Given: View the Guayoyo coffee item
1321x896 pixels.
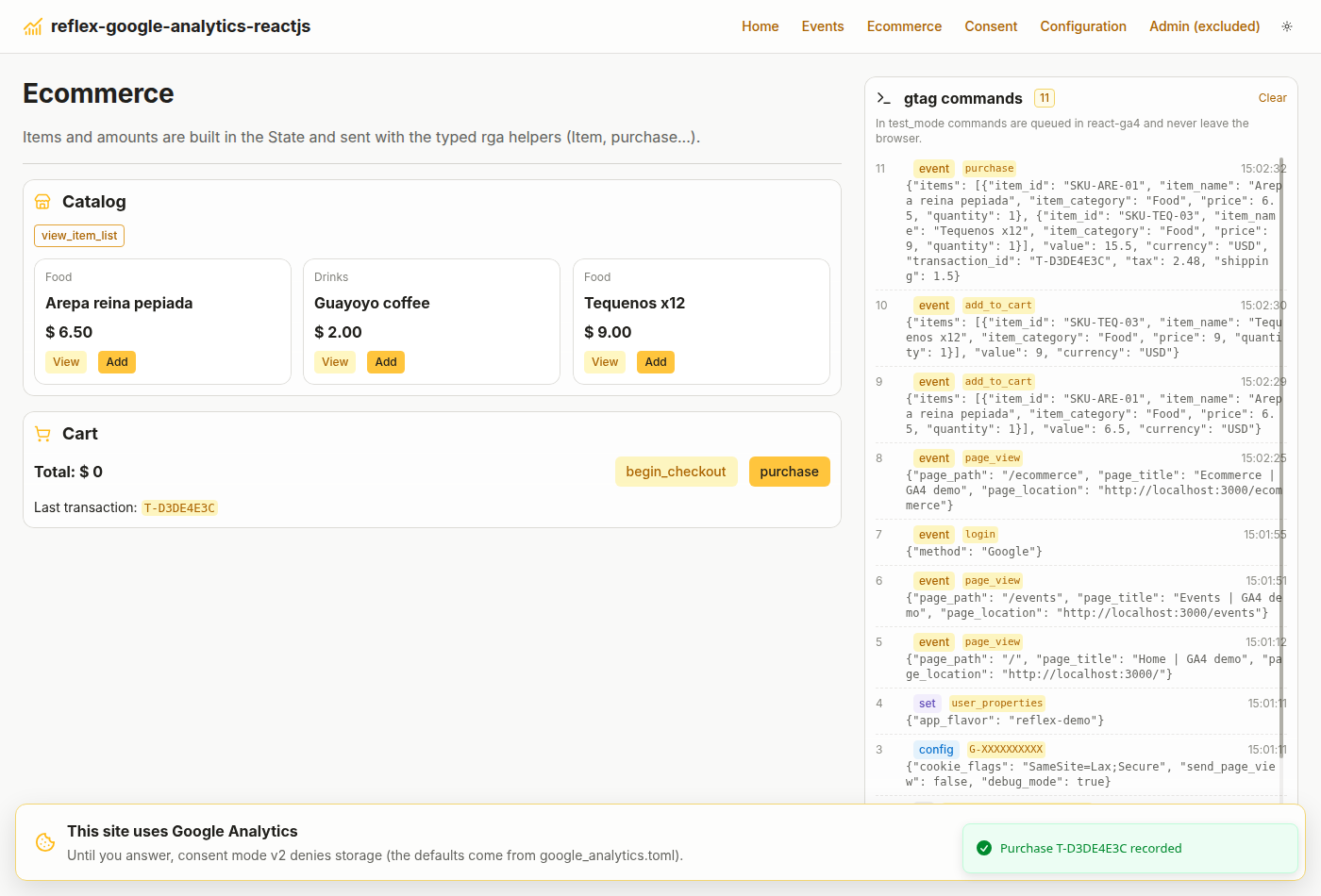Looking at the screenshot, I should (x=335, y=362).
